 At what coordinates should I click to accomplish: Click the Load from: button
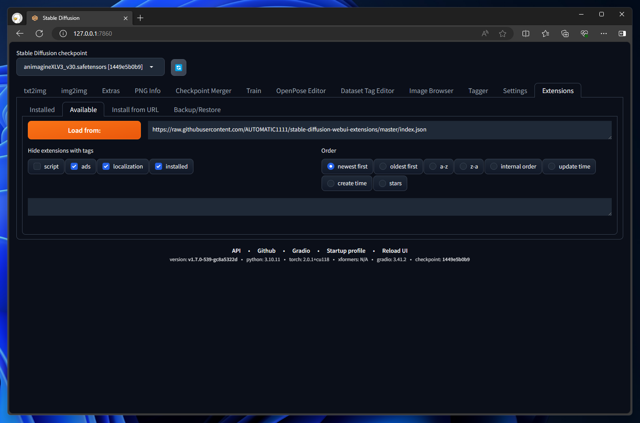point(84,130)
